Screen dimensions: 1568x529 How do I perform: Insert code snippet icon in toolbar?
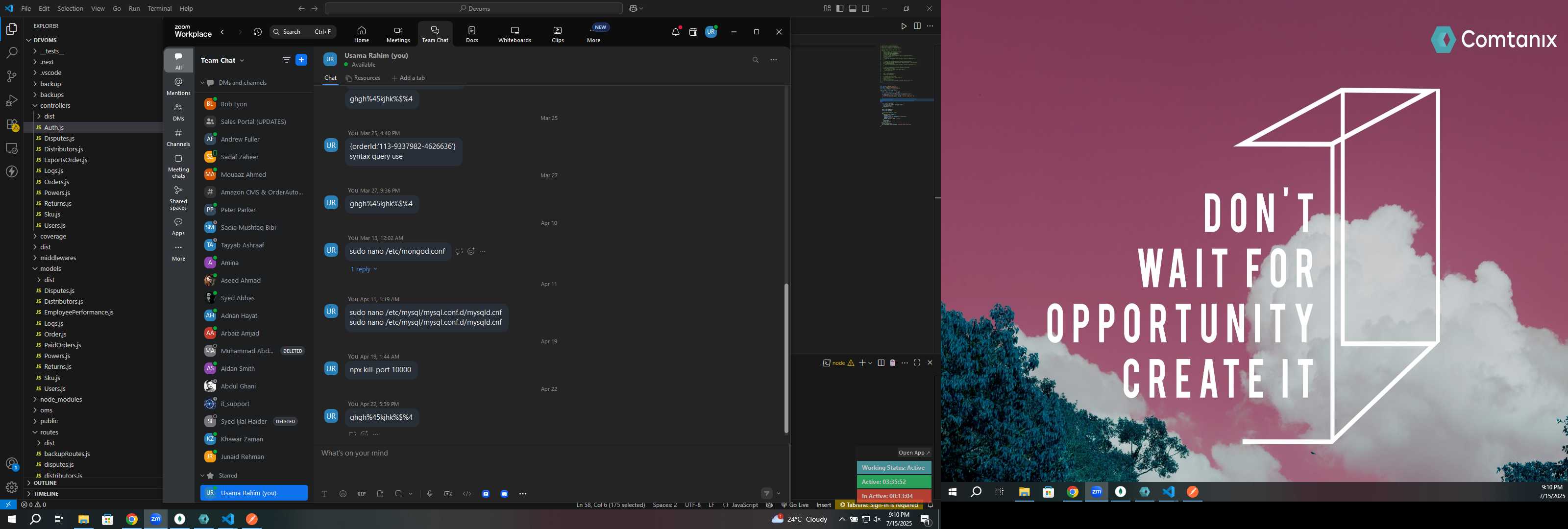point(467,494)
